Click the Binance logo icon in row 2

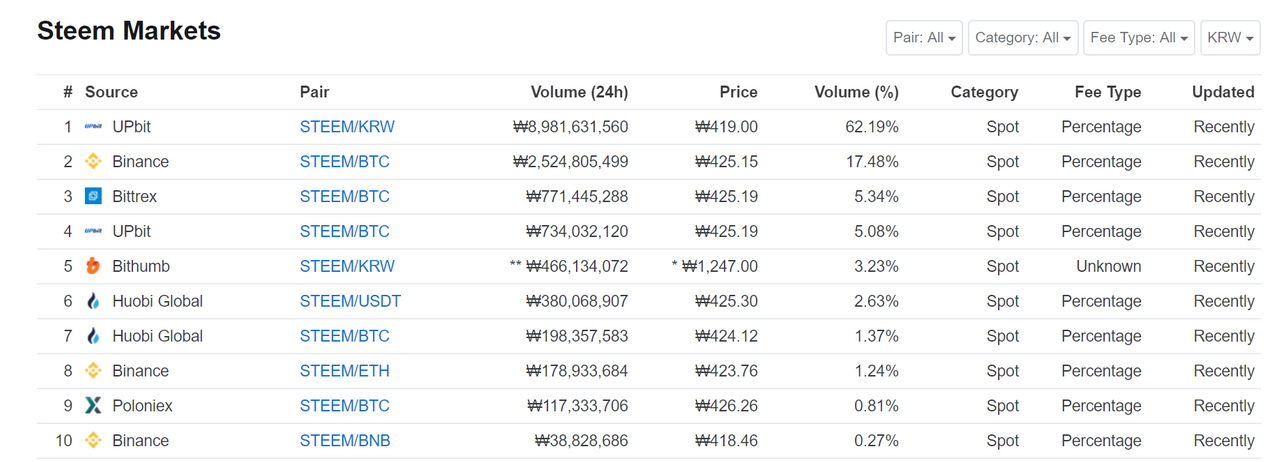93,162
